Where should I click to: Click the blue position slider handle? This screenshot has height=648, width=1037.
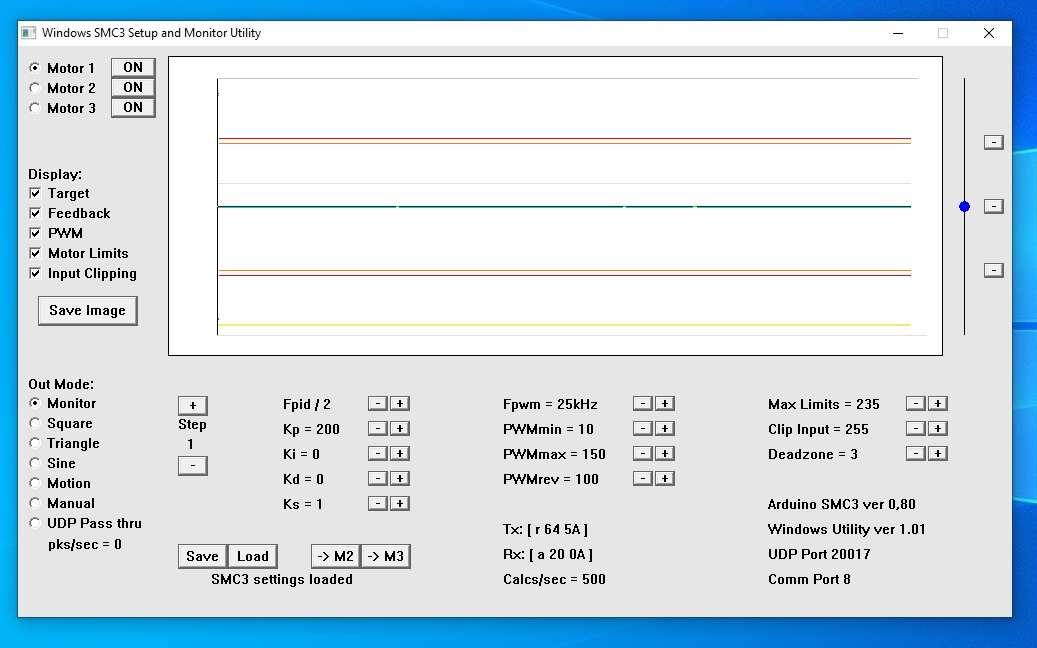point(964,207)
